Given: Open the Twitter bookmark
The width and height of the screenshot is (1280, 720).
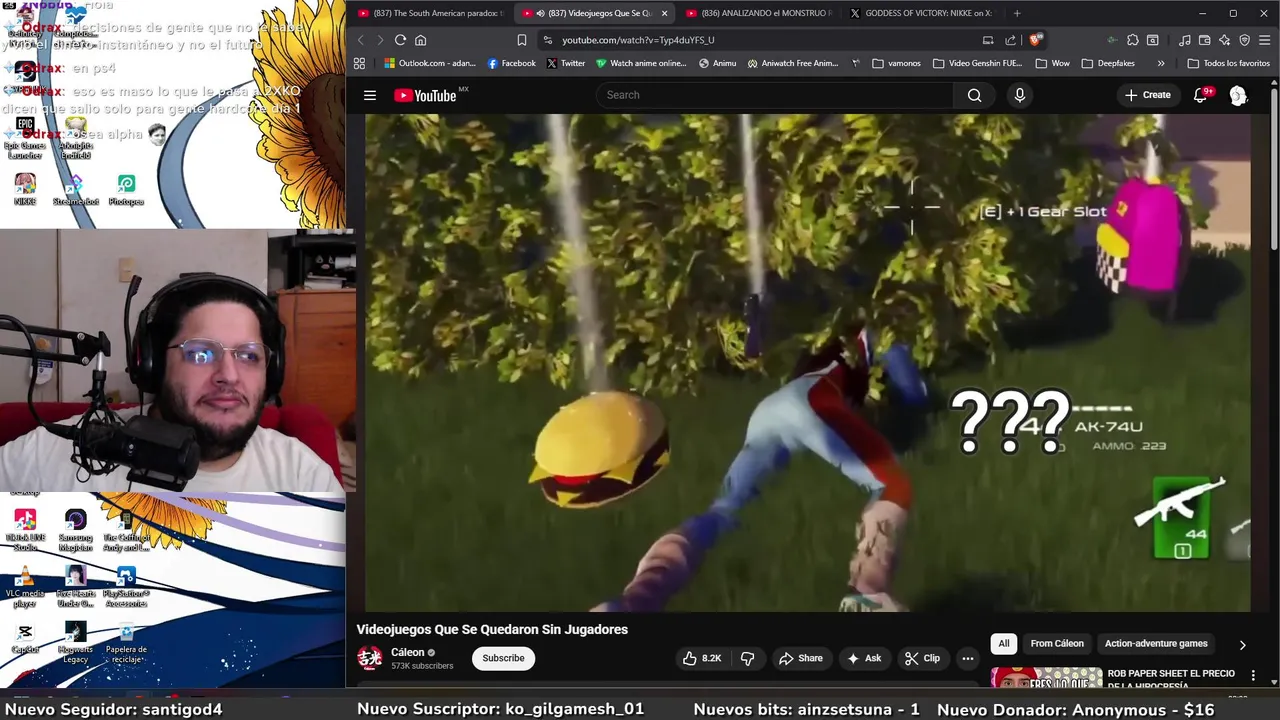Looking at the screenshot, I should click(565, 63).
